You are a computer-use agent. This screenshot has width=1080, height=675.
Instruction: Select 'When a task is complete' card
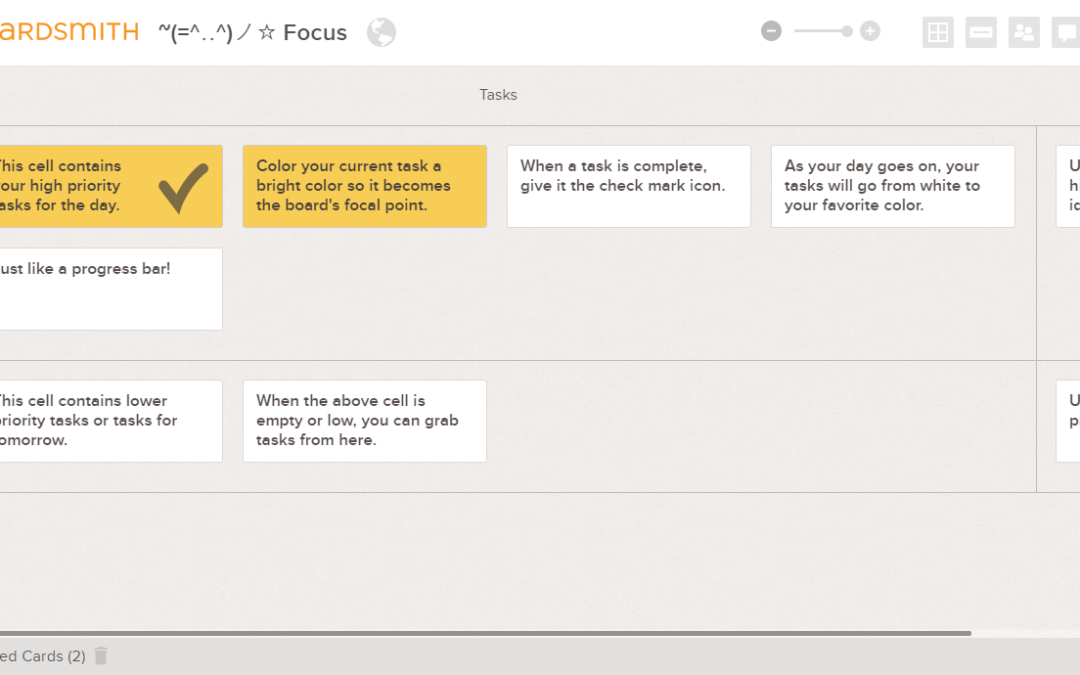[x=629, y=186]
